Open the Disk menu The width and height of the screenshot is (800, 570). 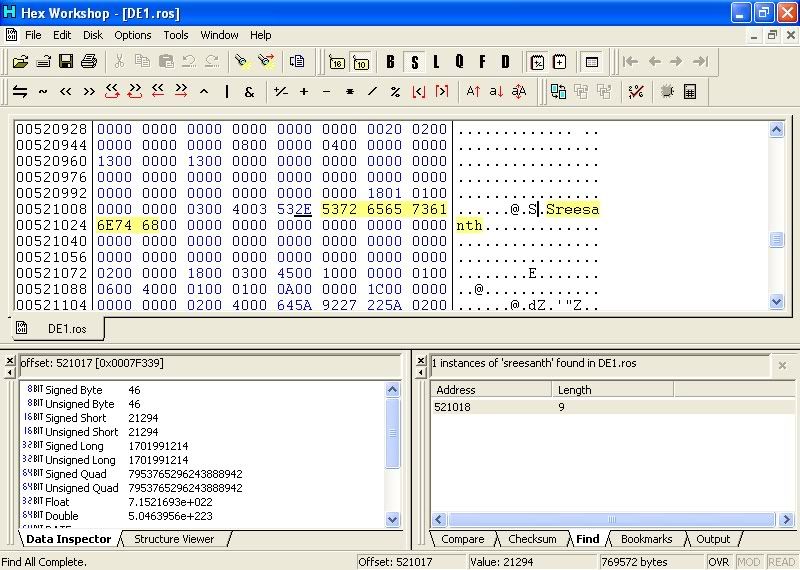(x=93, y=35)
